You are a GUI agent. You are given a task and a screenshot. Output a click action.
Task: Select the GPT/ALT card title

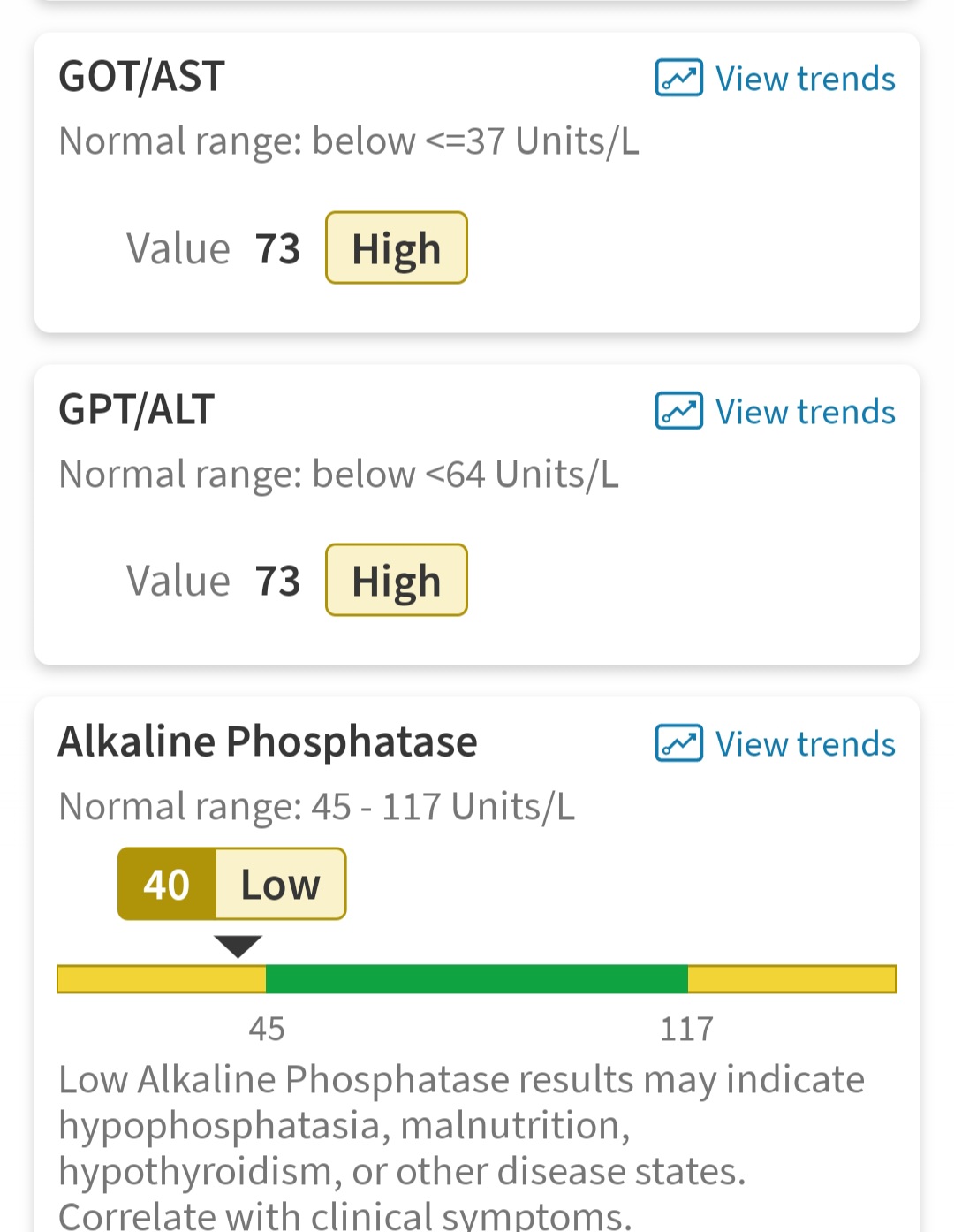tap(136, 410)
